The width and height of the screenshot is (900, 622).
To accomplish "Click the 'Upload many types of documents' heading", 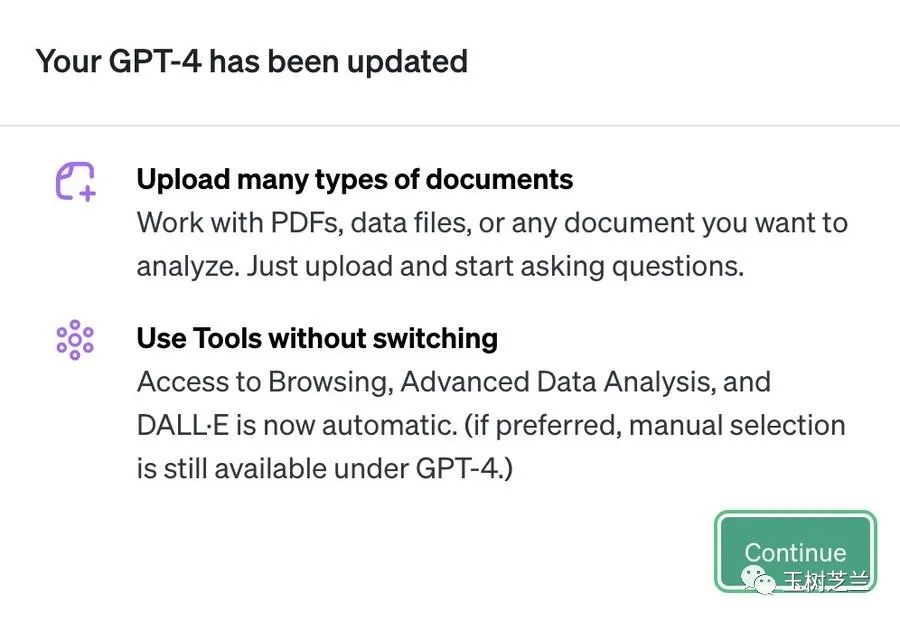I will [x=355, y=179].
